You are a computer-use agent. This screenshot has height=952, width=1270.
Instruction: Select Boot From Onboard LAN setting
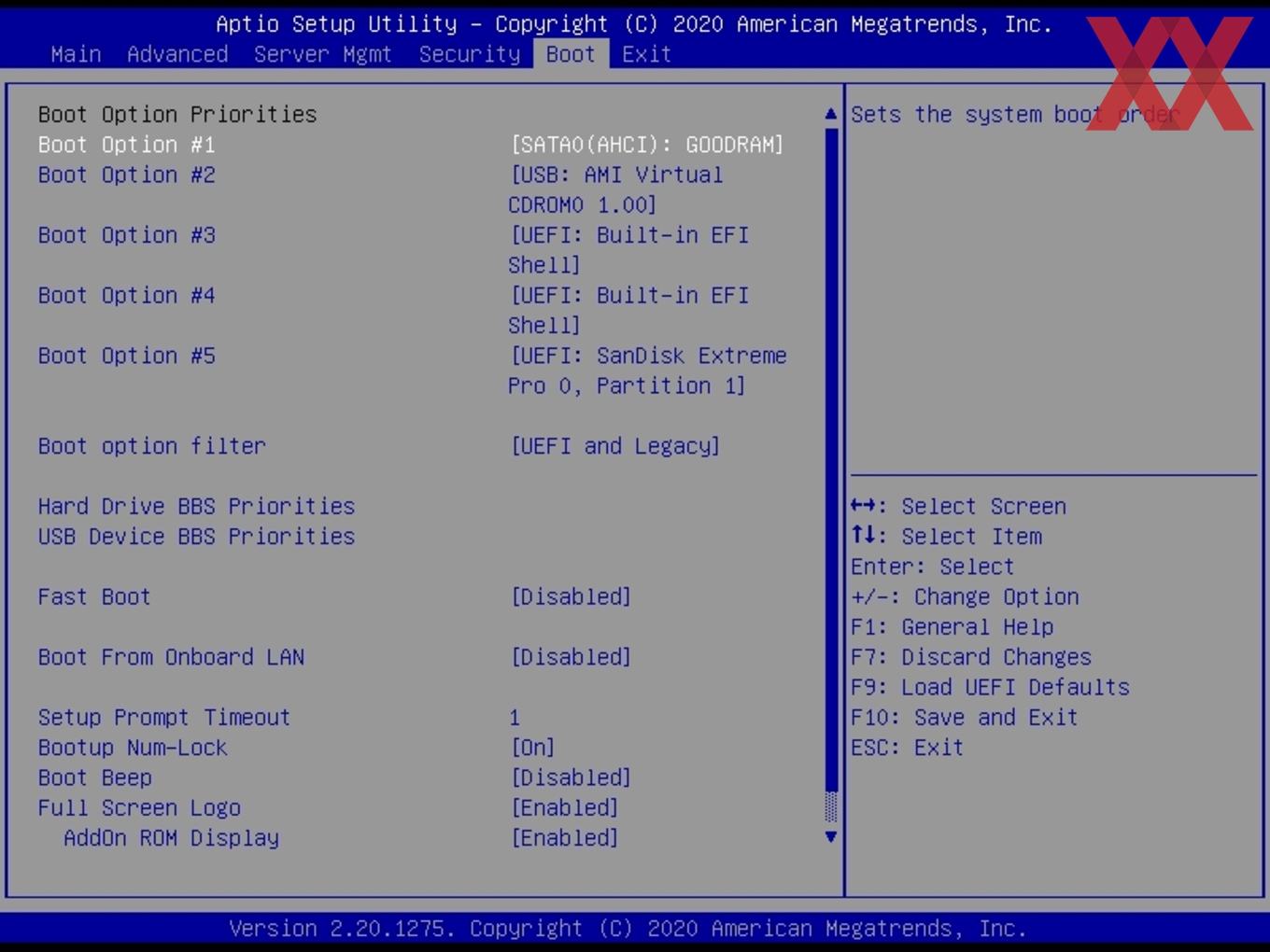tap(172, 657)
